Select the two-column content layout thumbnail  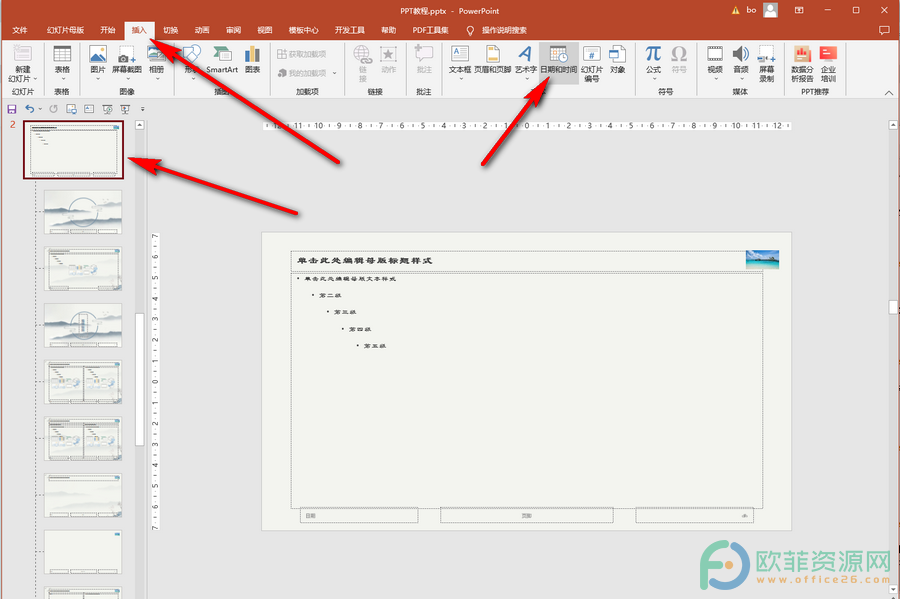(83, 382)
